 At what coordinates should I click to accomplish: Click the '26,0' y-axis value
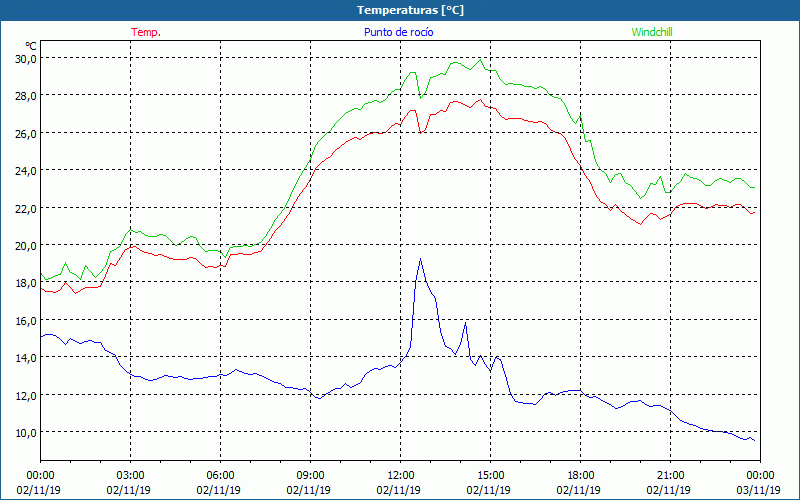26,133
